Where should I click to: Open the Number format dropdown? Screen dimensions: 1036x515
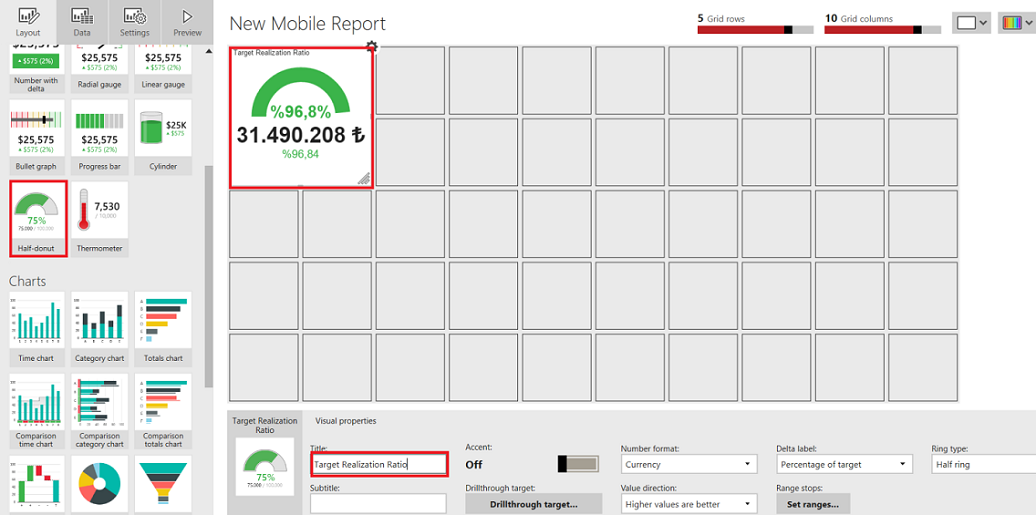tap(689, 464)
